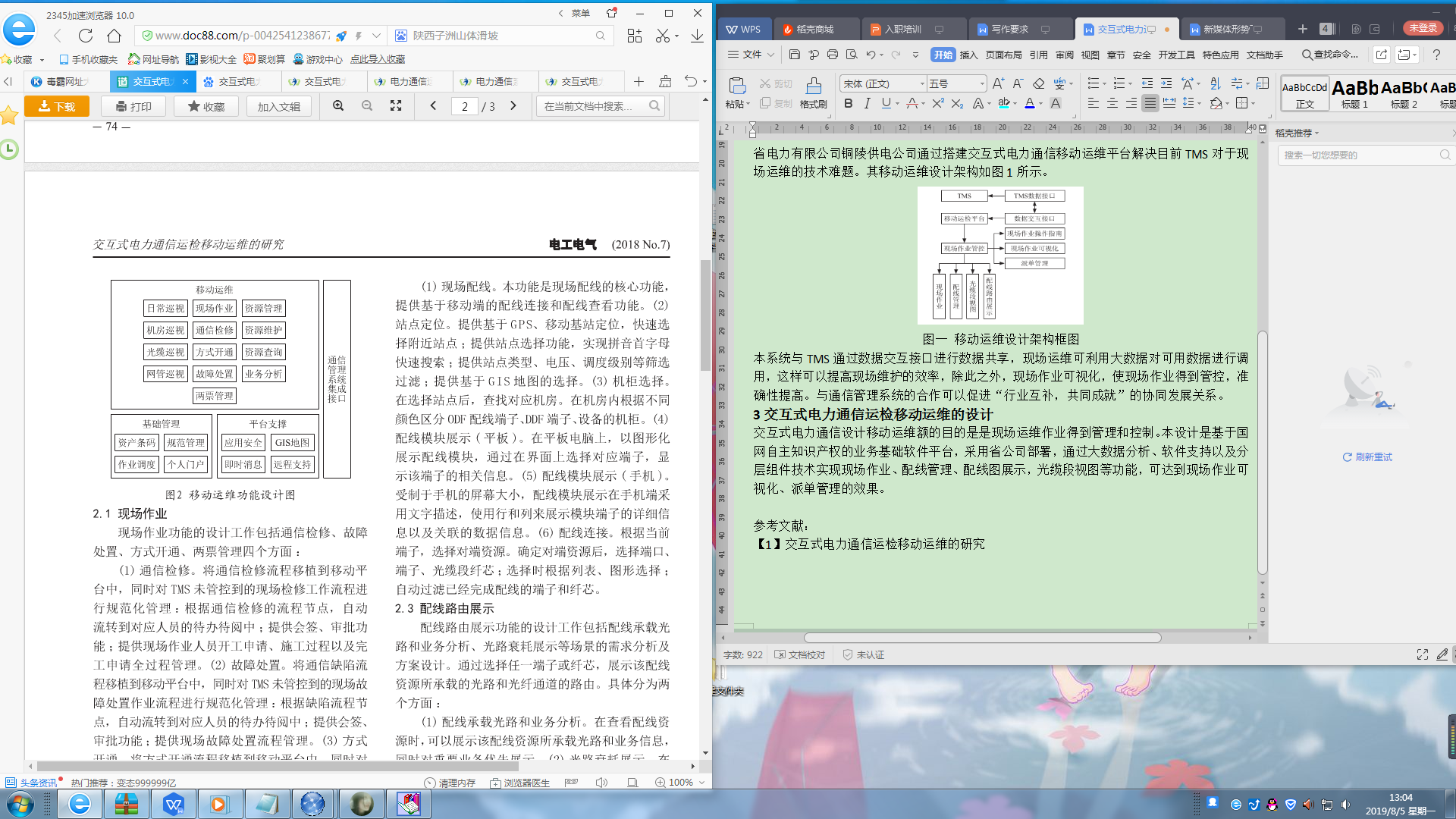Click the font color A swatch

pyautogui.click(x=1029, y=103)
